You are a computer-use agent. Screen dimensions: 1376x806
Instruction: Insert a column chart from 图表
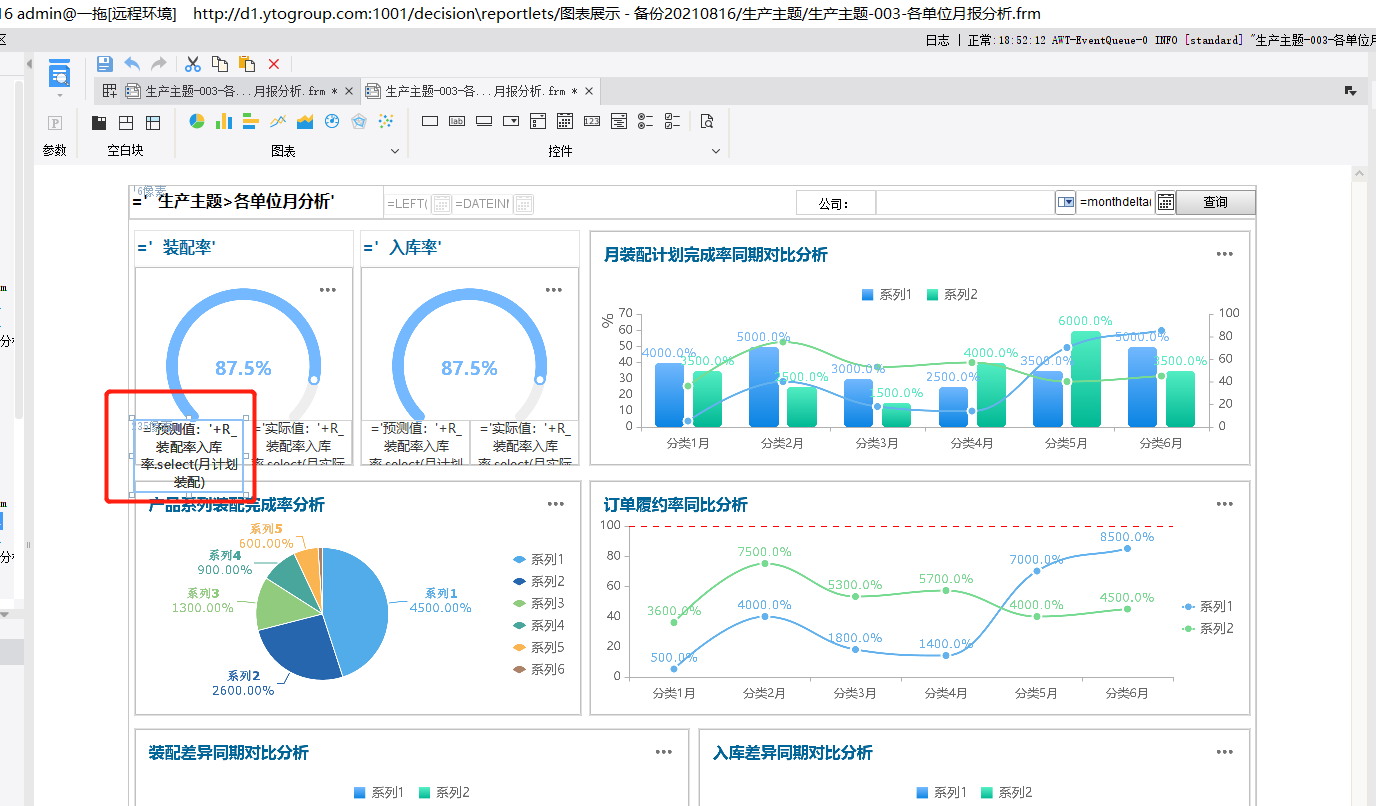(224, 121)
